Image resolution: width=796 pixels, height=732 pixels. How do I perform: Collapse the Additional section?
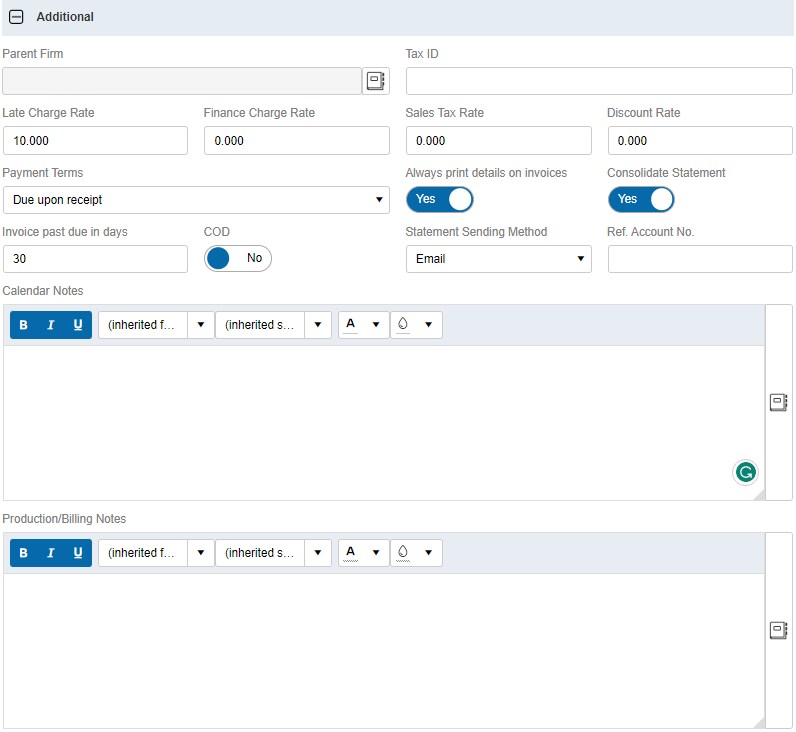[x=16, y=17]
